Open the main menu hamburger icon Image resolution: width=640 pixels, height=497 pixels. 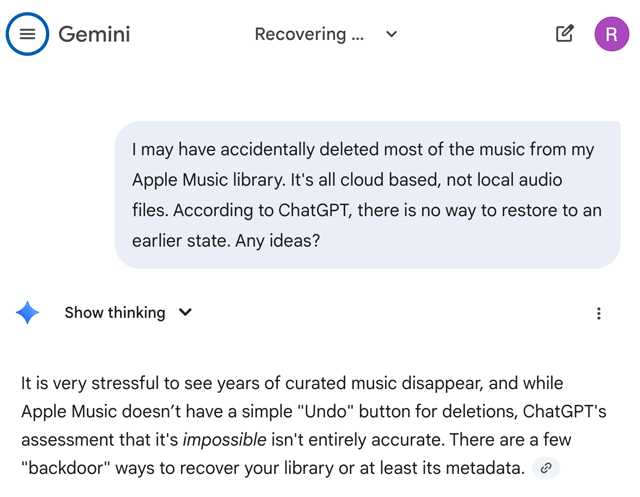(x=27, y=34)
